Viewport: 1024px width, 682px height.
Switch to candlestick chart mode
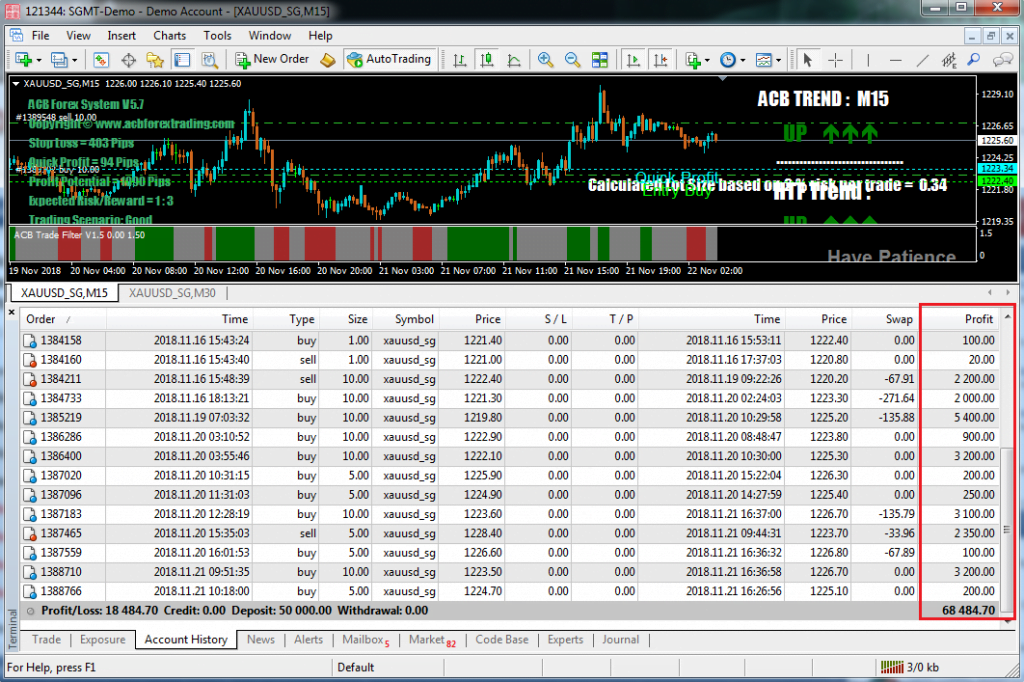point(487,60)
